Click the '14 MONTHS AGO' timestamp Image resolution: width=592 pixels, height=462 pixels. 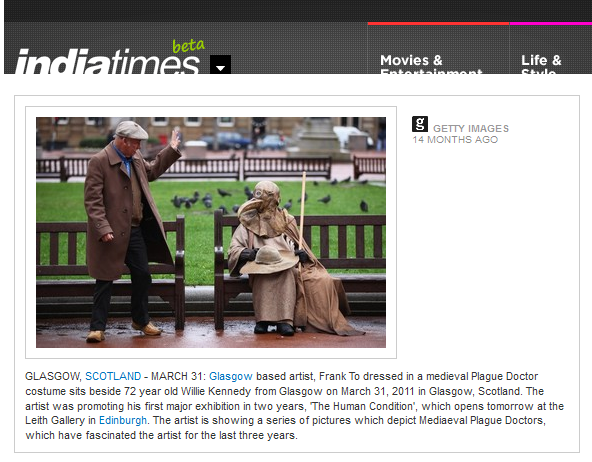coord(455,140)
